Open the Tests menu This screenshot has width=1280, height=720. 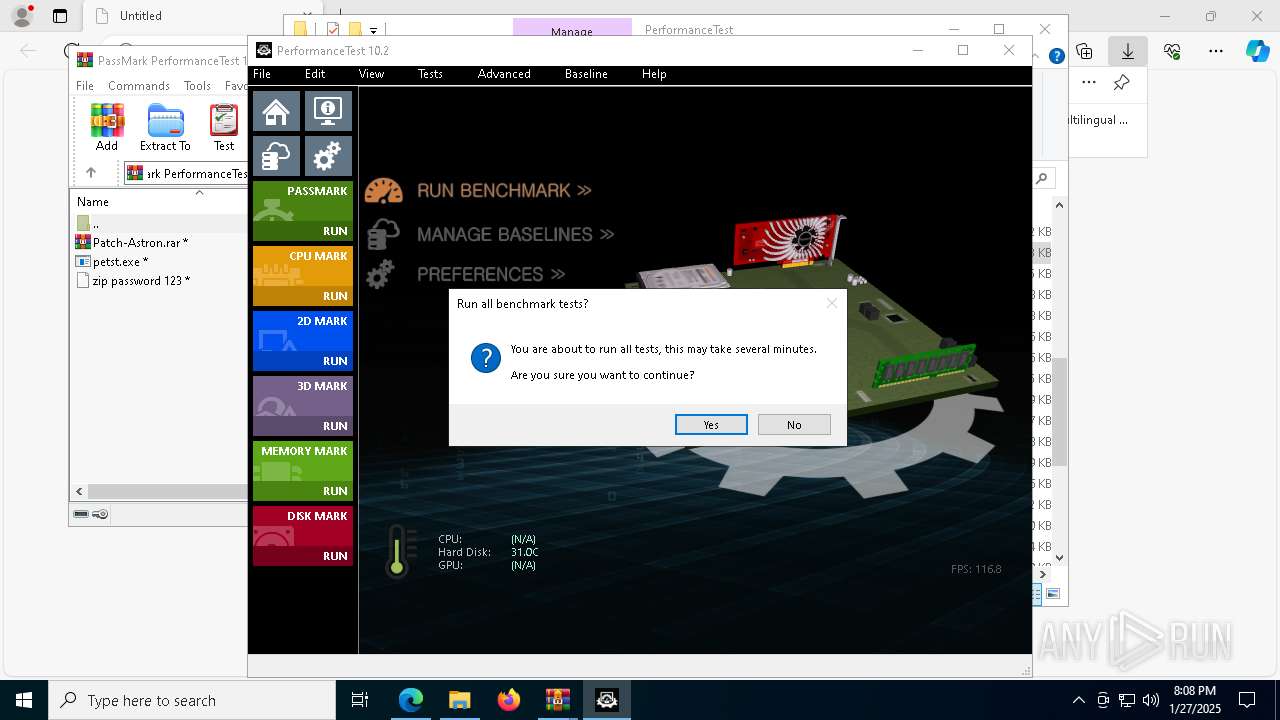(x=430, y=74)
